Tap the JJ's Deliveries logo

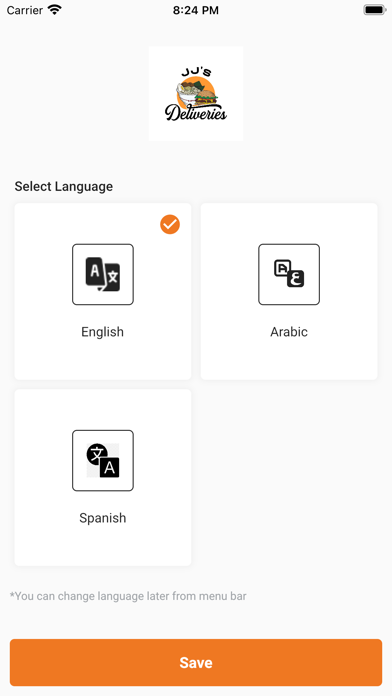[x=196, y=94]
